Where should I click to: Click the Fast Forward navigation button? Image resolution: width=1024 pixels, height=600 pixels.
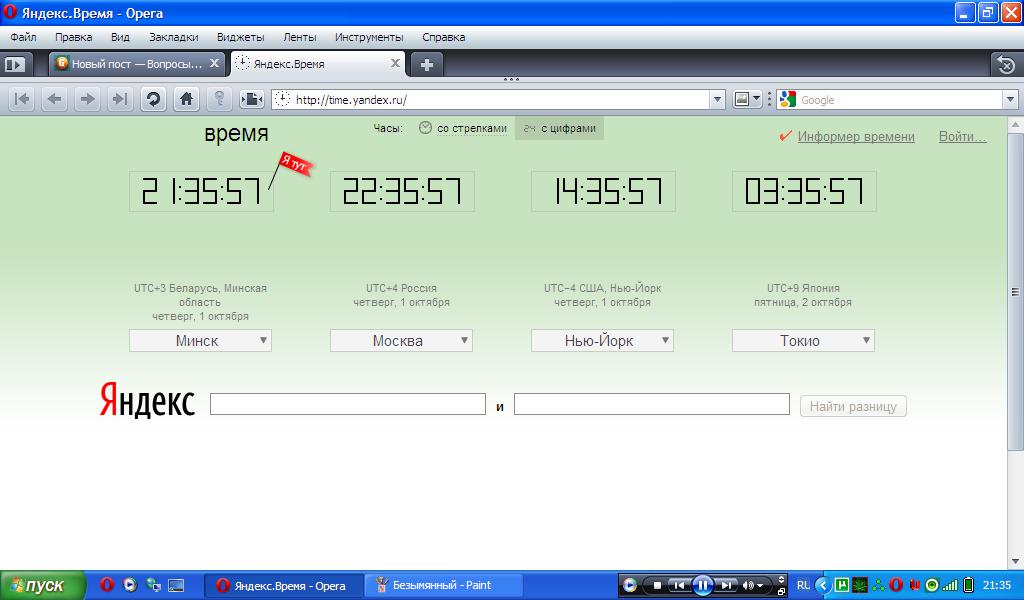coord(120,99)
